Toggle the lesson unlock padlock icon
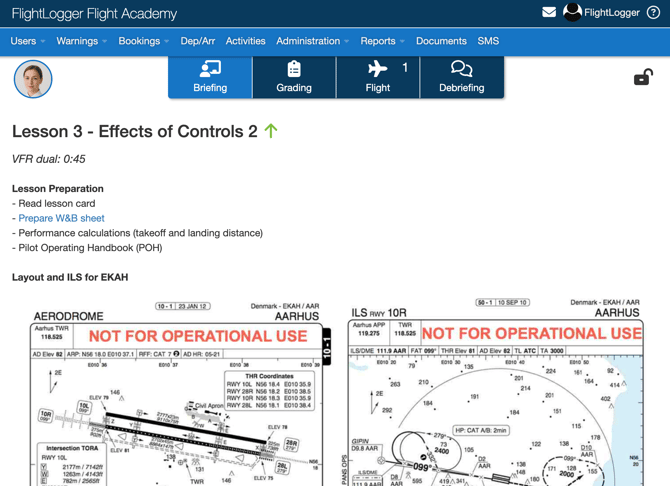The image size is (670, 486). 643,77
